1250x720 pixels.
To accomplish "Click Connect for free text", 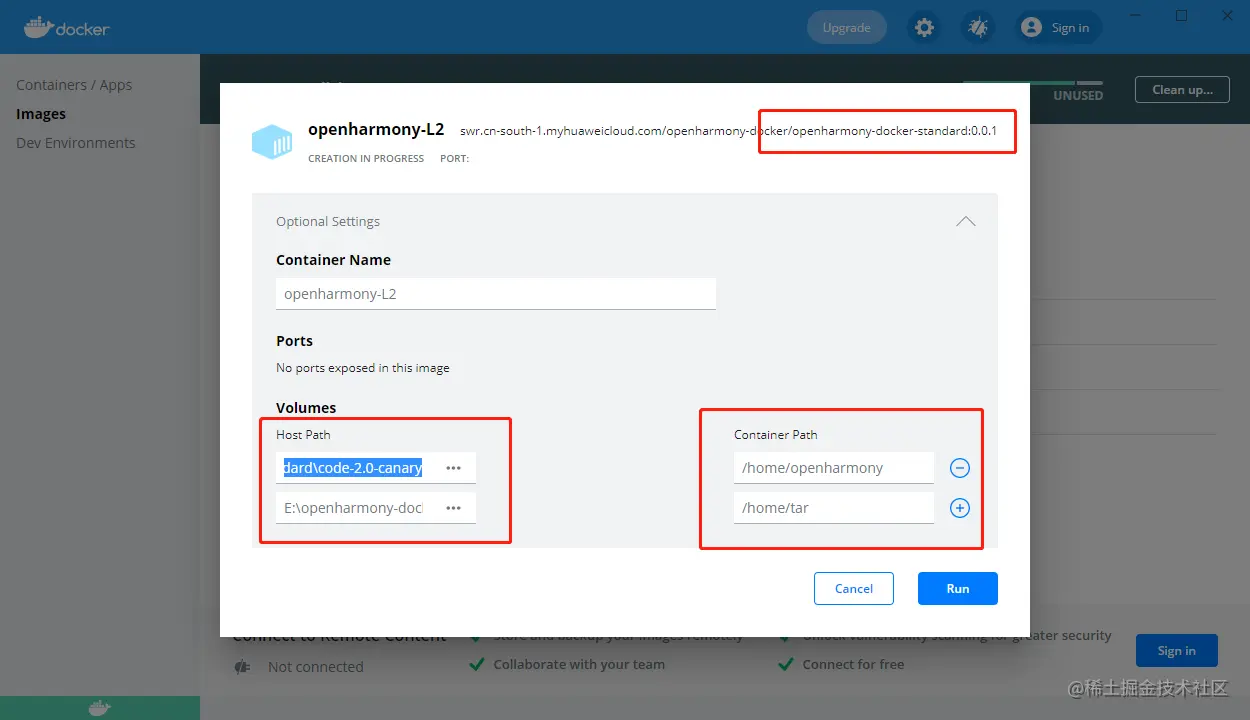I will [853, 664].
